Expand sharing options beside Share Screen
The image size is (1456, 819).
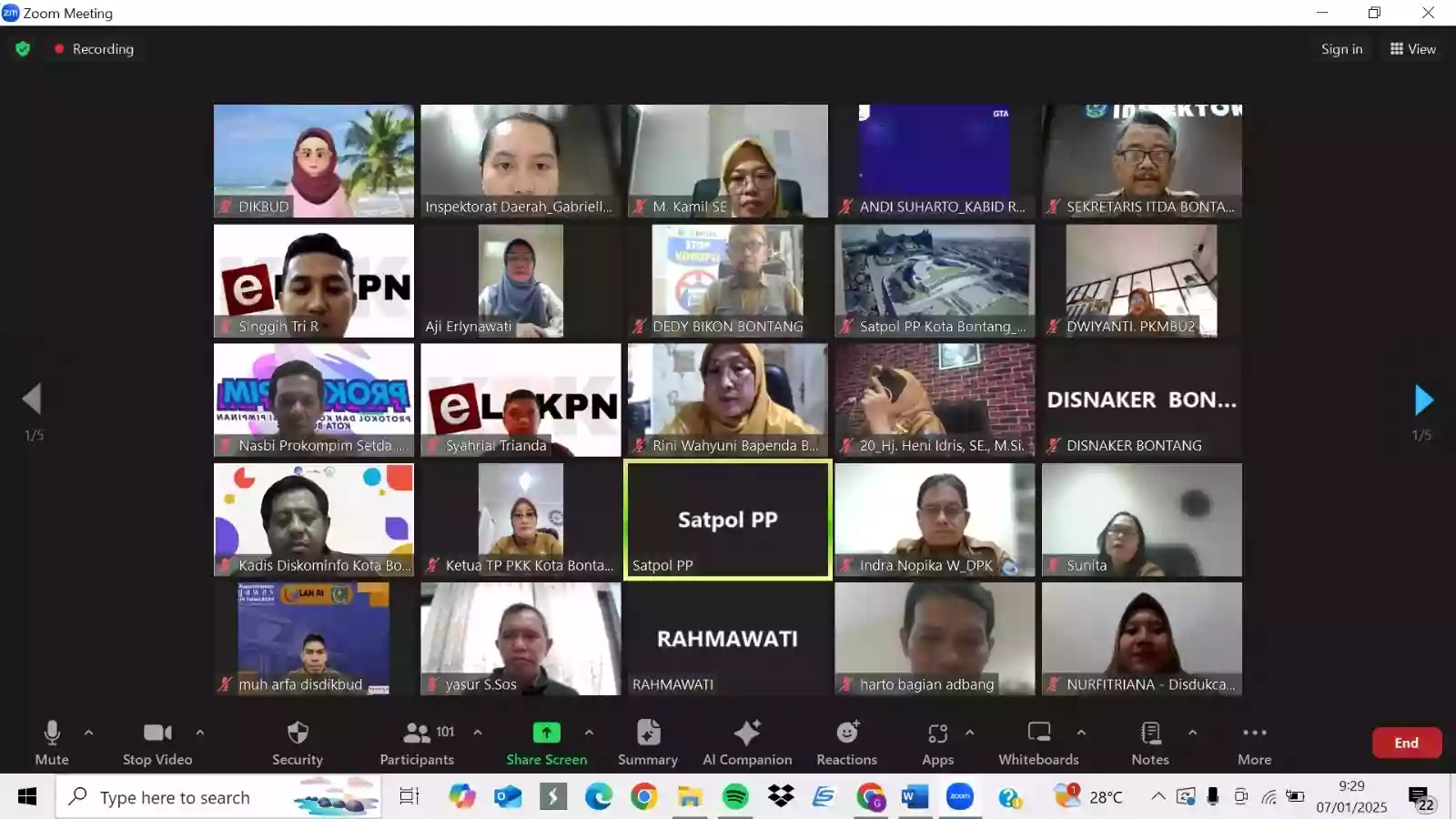(x=590, y=732)
